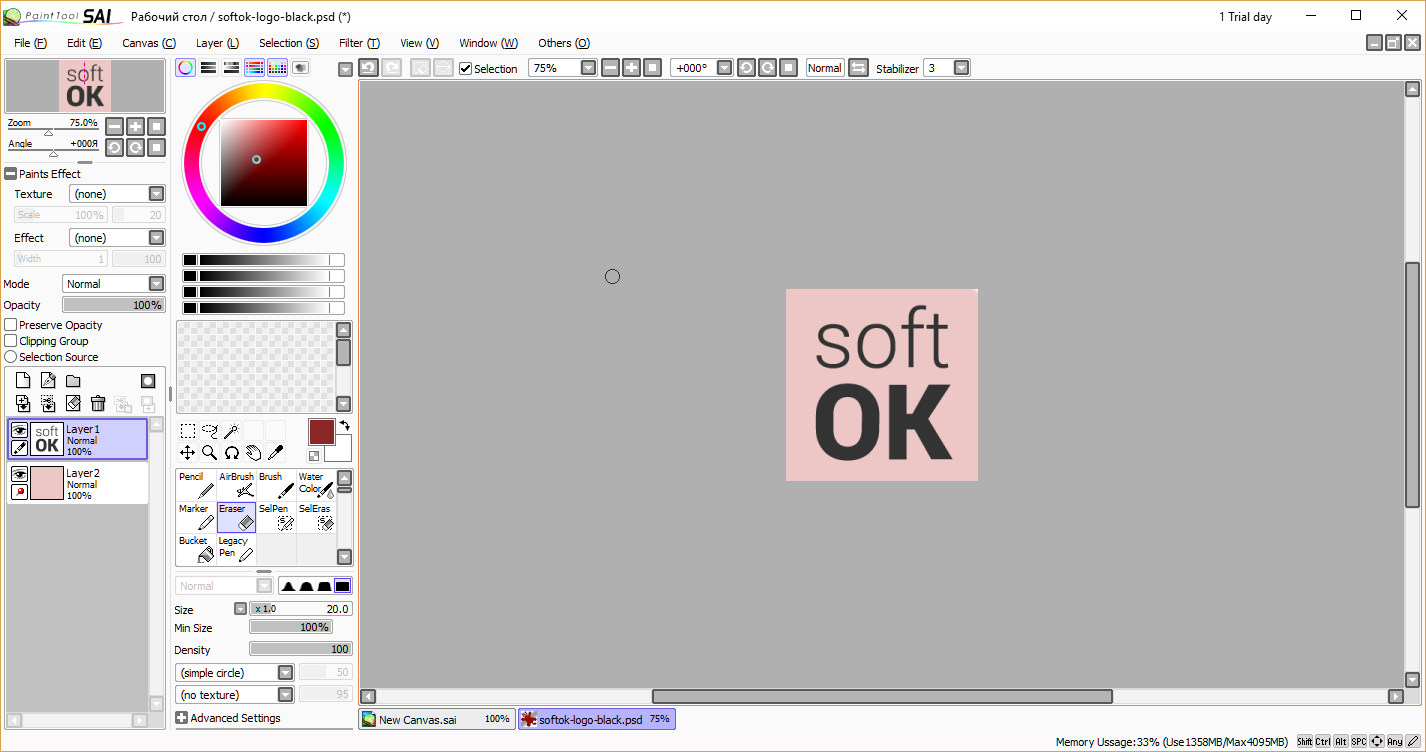Hide Layer1 using its eye icon
Screen dimensions: 1426x752
click(x=19, y=430)
